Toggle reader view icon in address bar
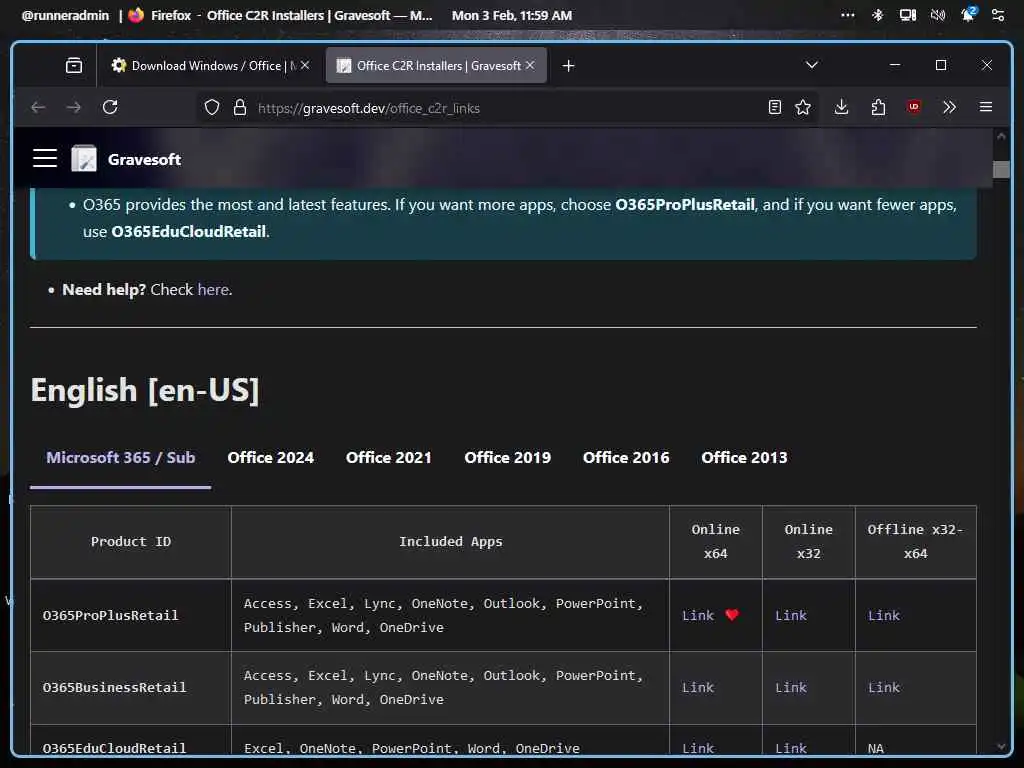The height and width of the screenshot is (768, 1024). (x=775, y=108)
